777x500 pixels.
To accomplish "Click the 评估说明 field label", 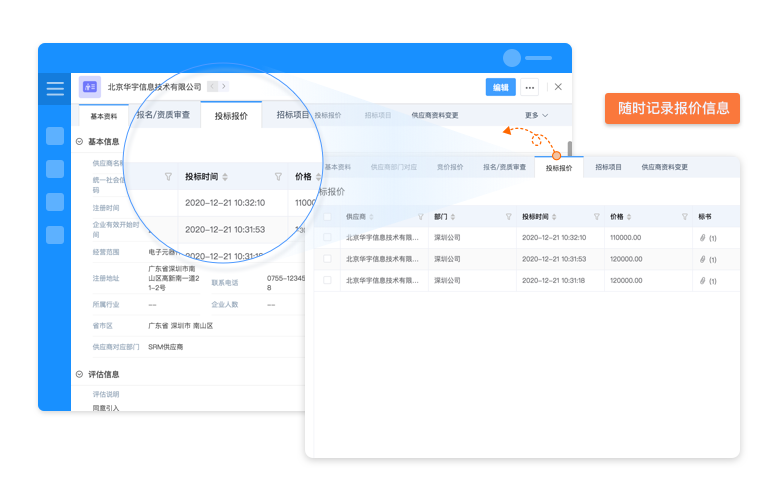I will pos(106,394).
